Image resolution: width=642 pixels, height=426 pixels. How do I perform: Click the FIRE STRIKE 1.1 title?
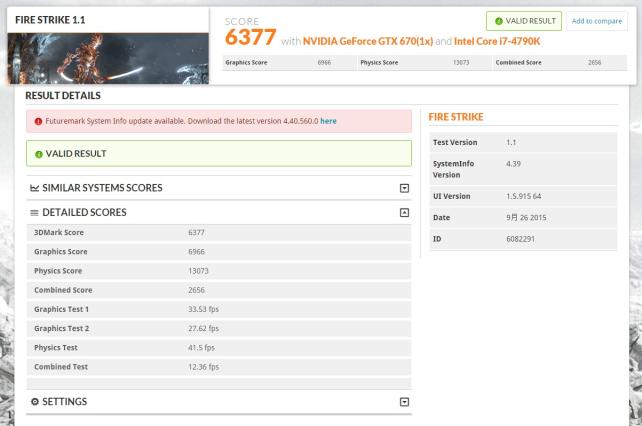click(x=50, y=20)
